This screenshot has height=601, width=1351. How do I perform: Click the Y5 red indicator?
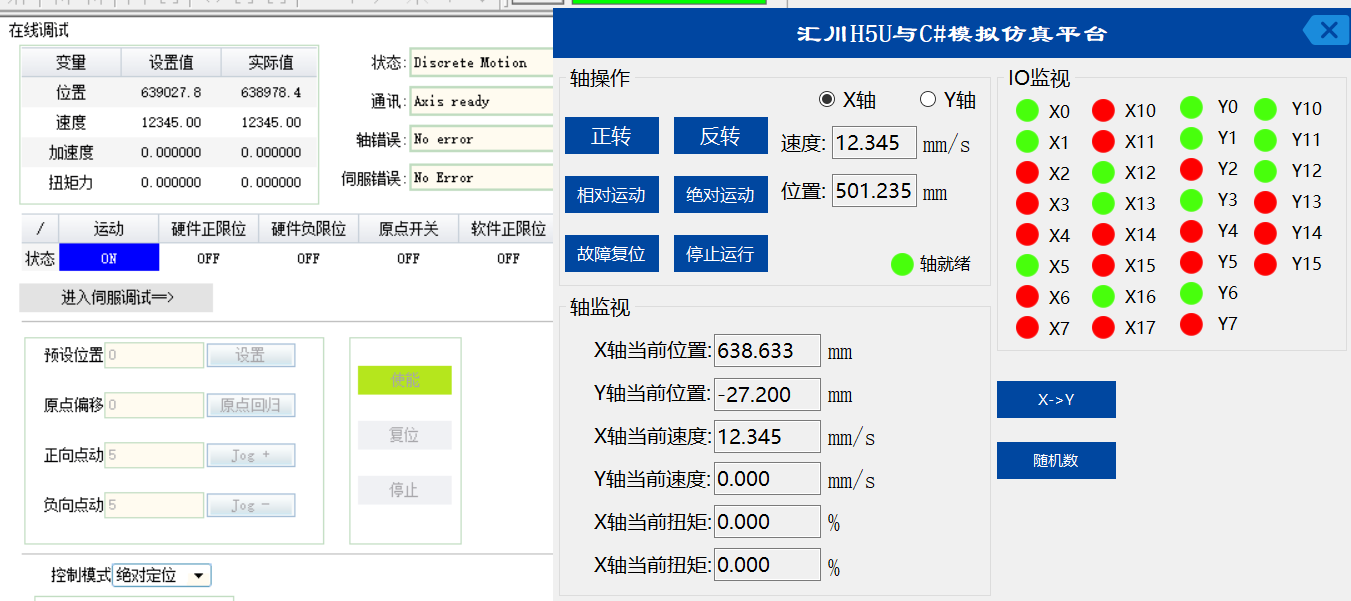pos(1191,262)
